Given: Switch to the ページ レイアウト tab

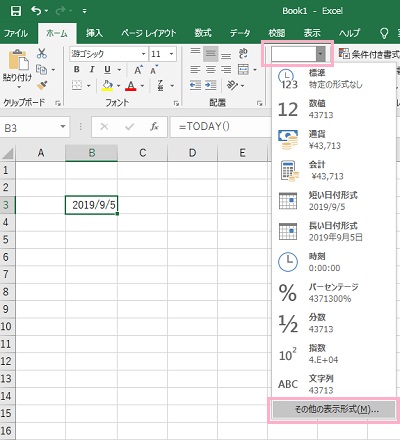Looking at the screenshot, I should (x=148, y=33).
